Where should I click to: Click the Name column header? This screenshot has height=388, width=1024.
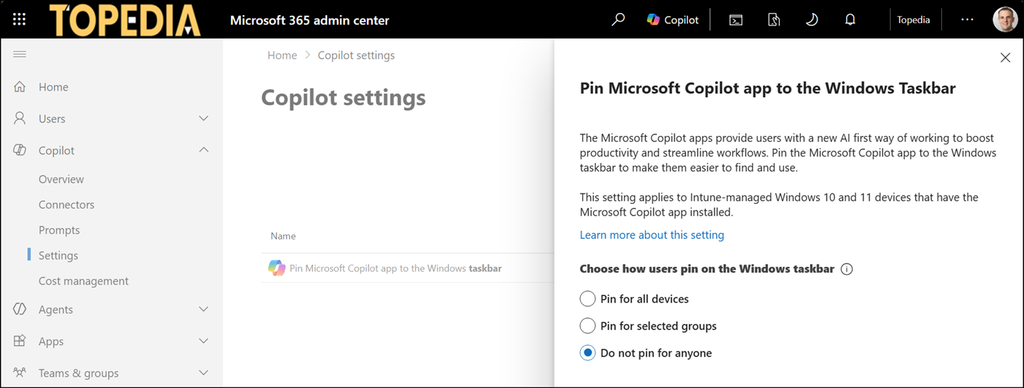click(x=283, y=236)
